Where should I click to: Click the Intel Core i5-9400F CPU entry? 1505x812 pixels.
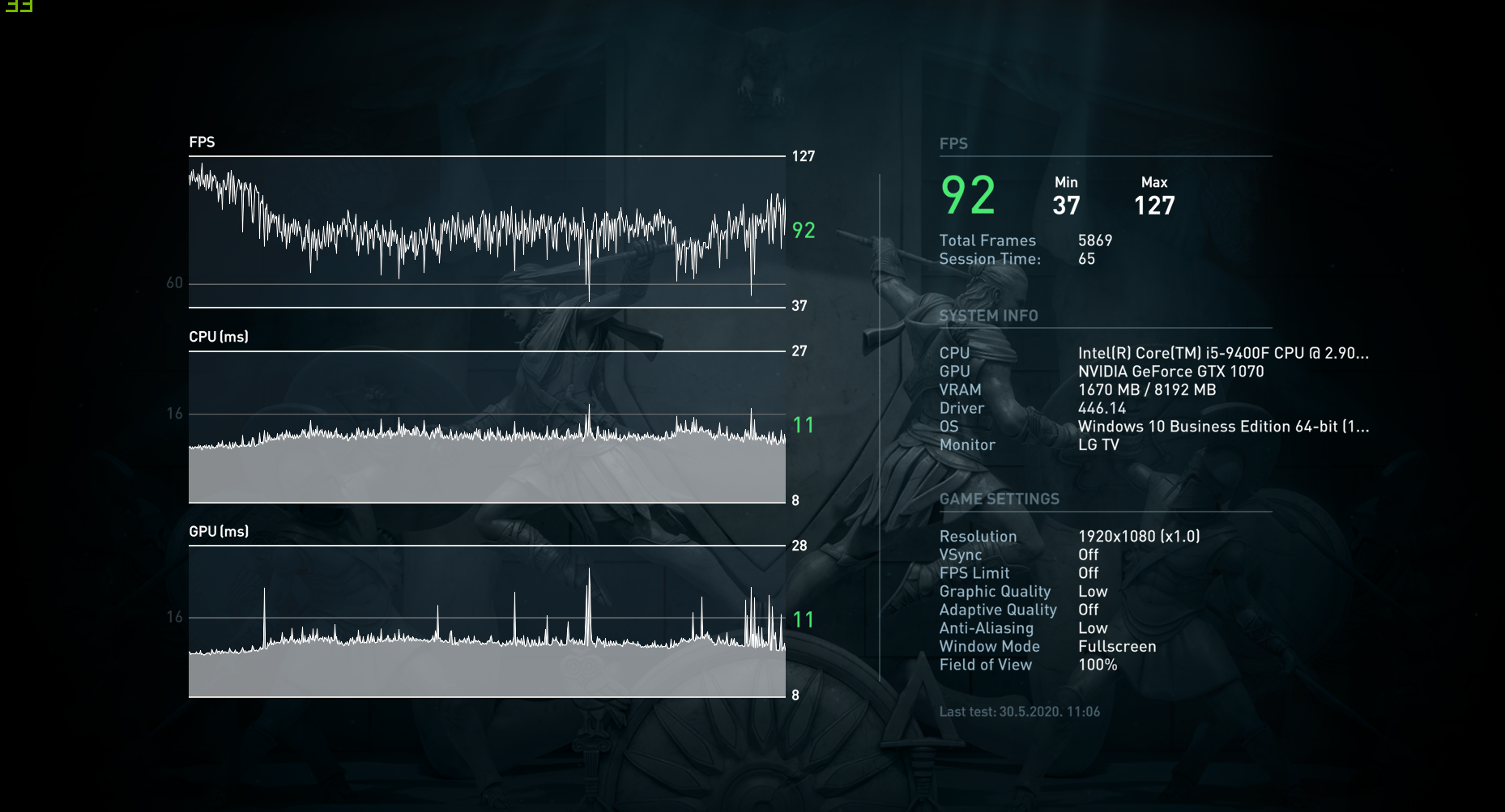point(1223,353)
